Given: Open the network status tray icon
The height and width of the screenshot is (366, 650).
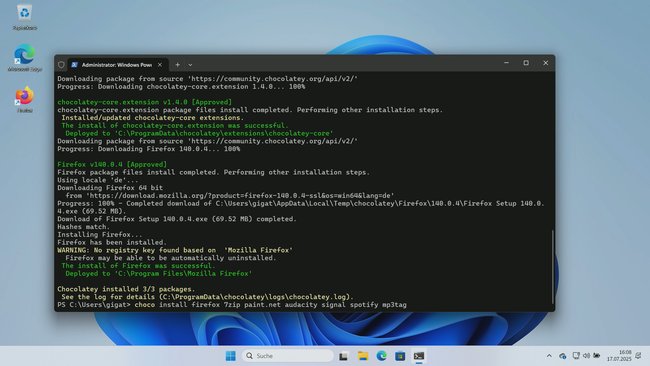Looking at the screenshot, I should 576,356.
